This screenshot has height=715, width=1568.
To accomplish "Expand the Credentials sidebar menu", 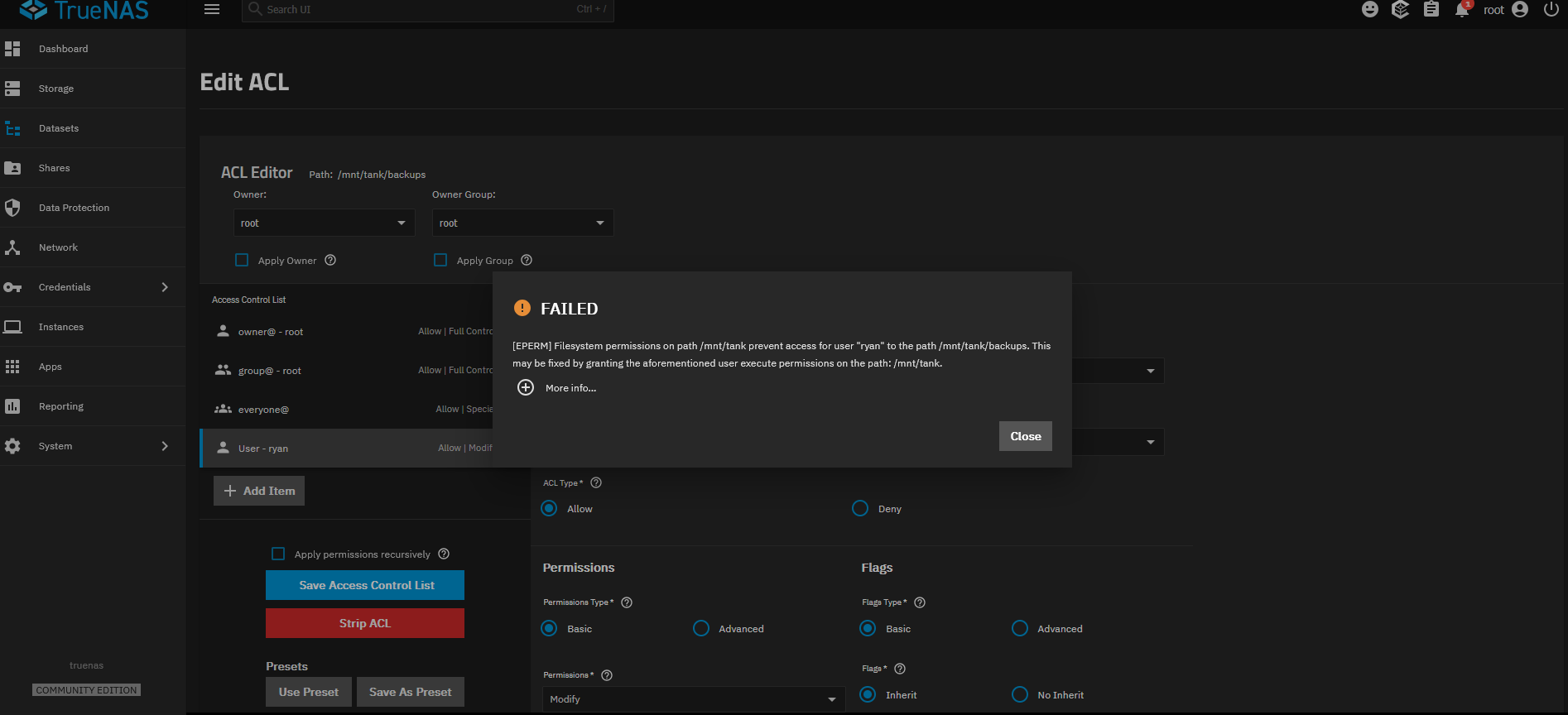I will (x=87, y=287).
